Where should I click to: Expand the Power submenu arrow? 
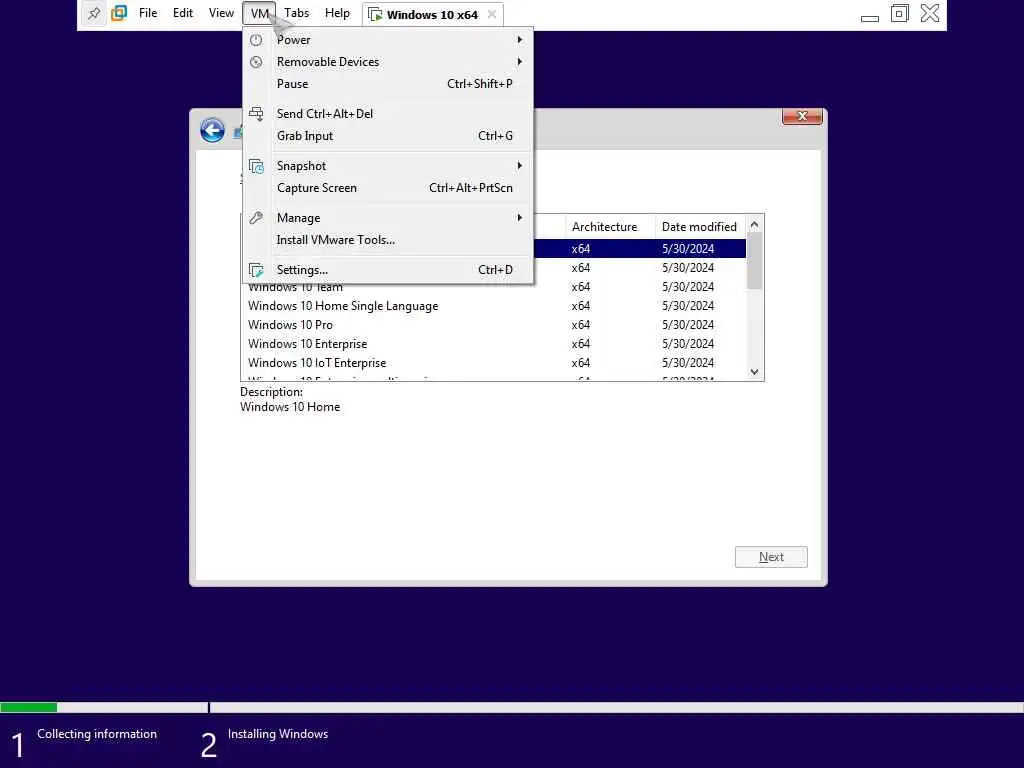520,40
